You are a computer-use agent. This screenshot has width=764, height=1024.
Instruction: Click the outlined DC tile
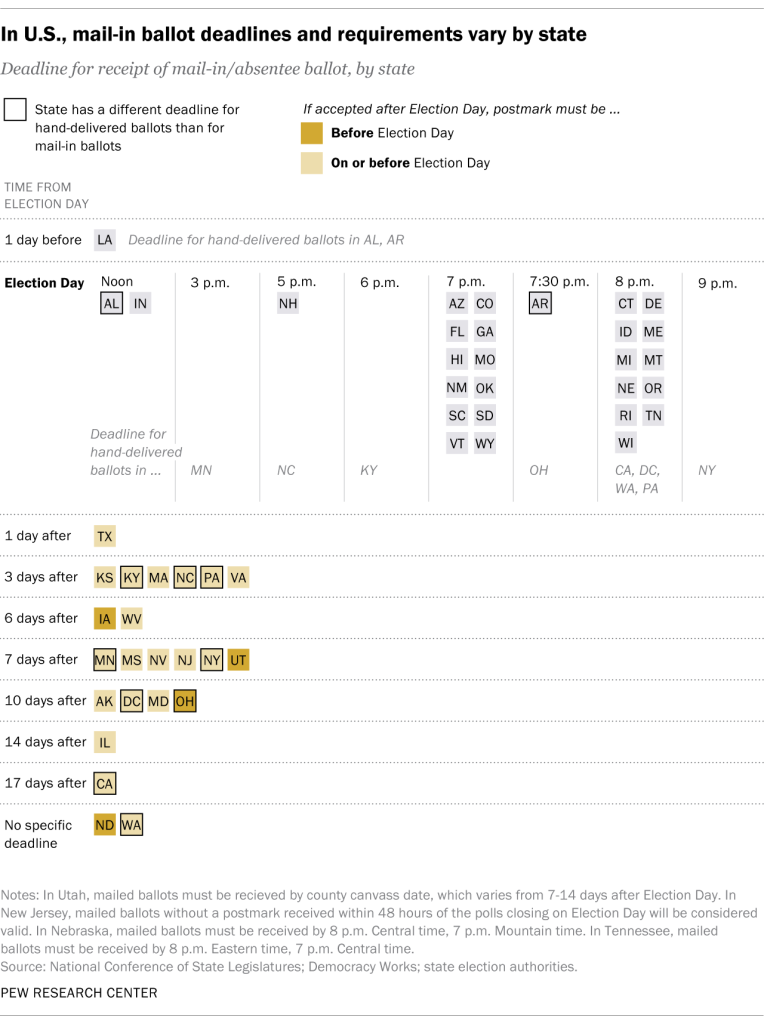[x=131, y=701]
